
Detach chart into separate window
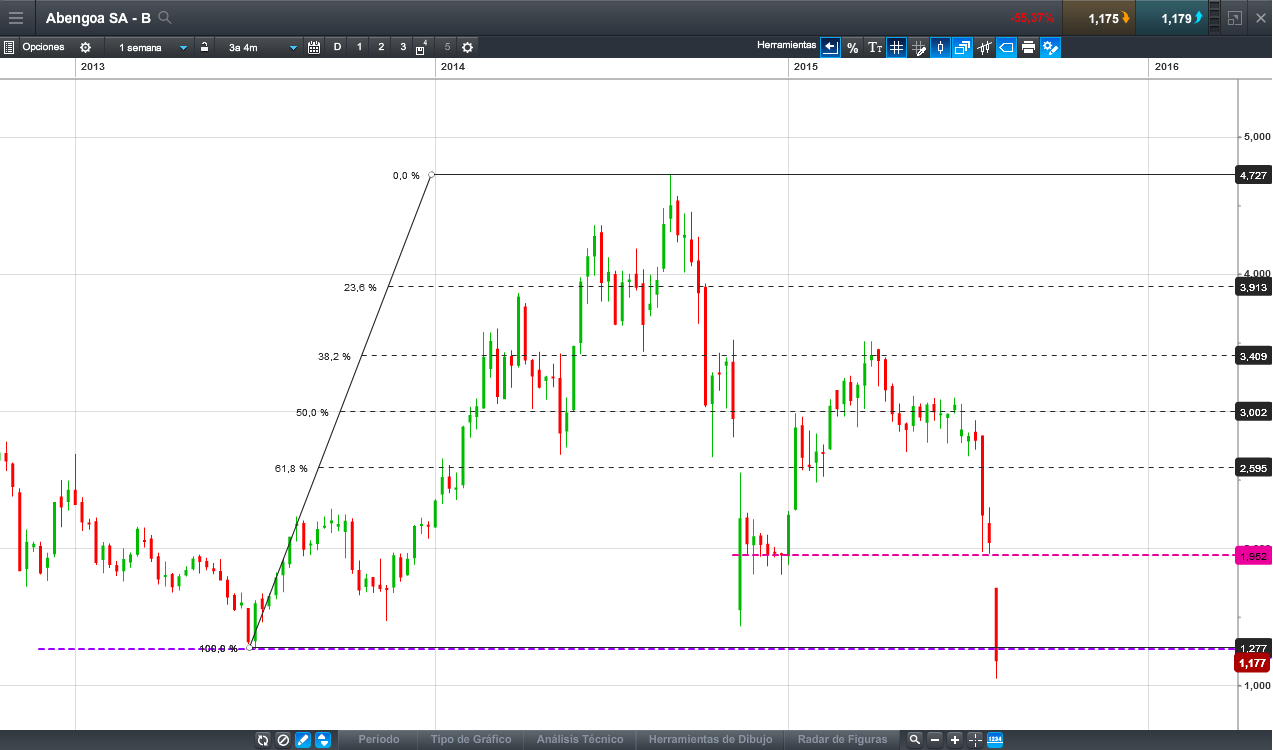(x=1235, y=18)
